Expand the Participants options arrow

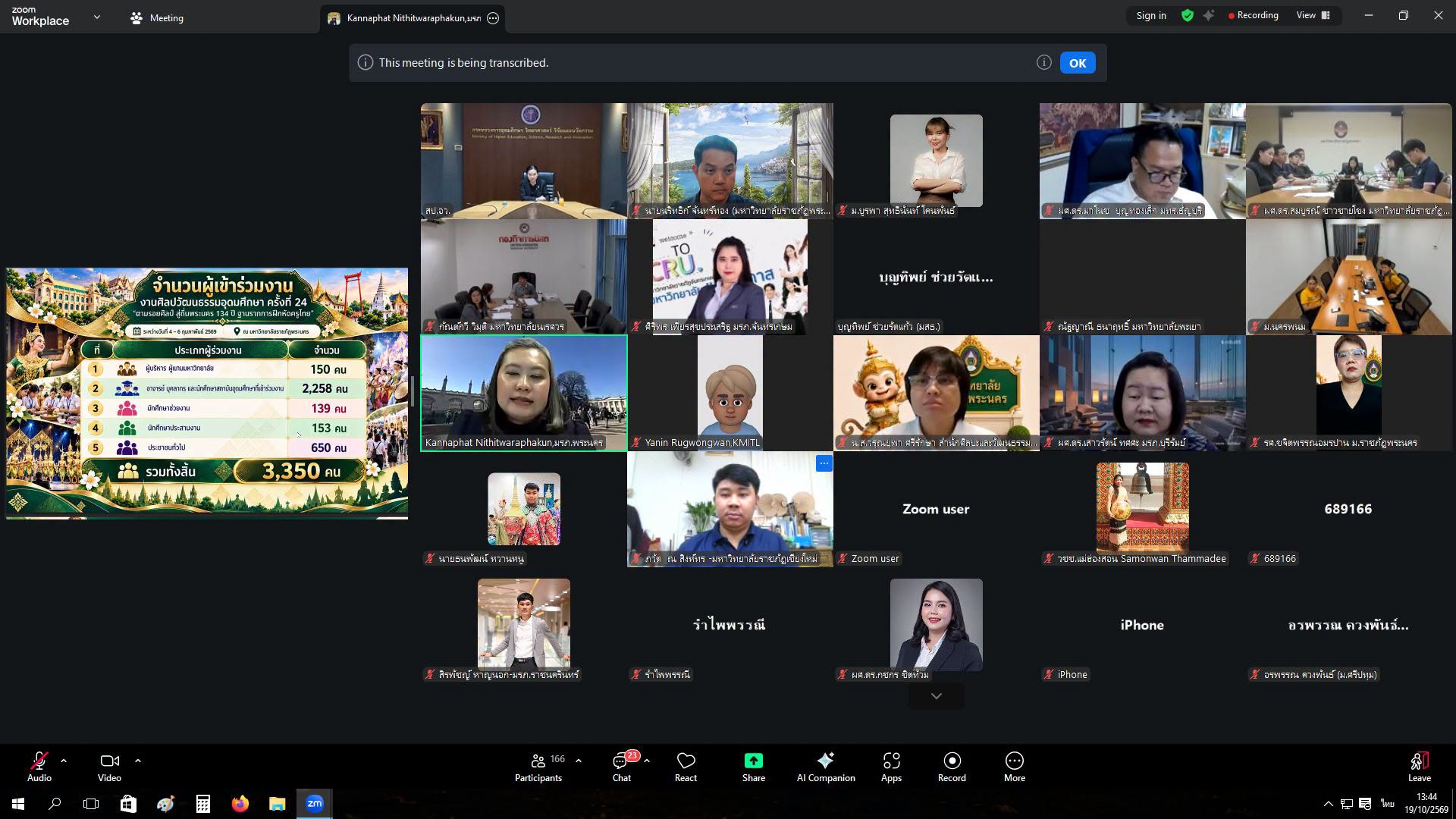[x=579, y=761]
